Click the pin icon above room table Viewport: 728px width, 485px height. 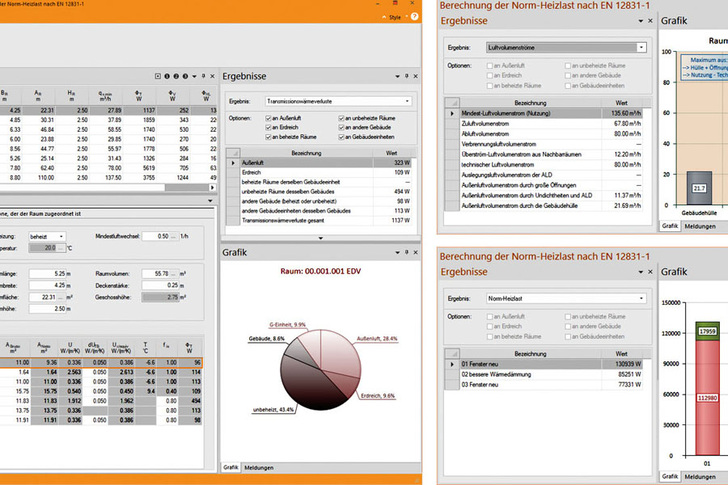[x=201, y=77]
